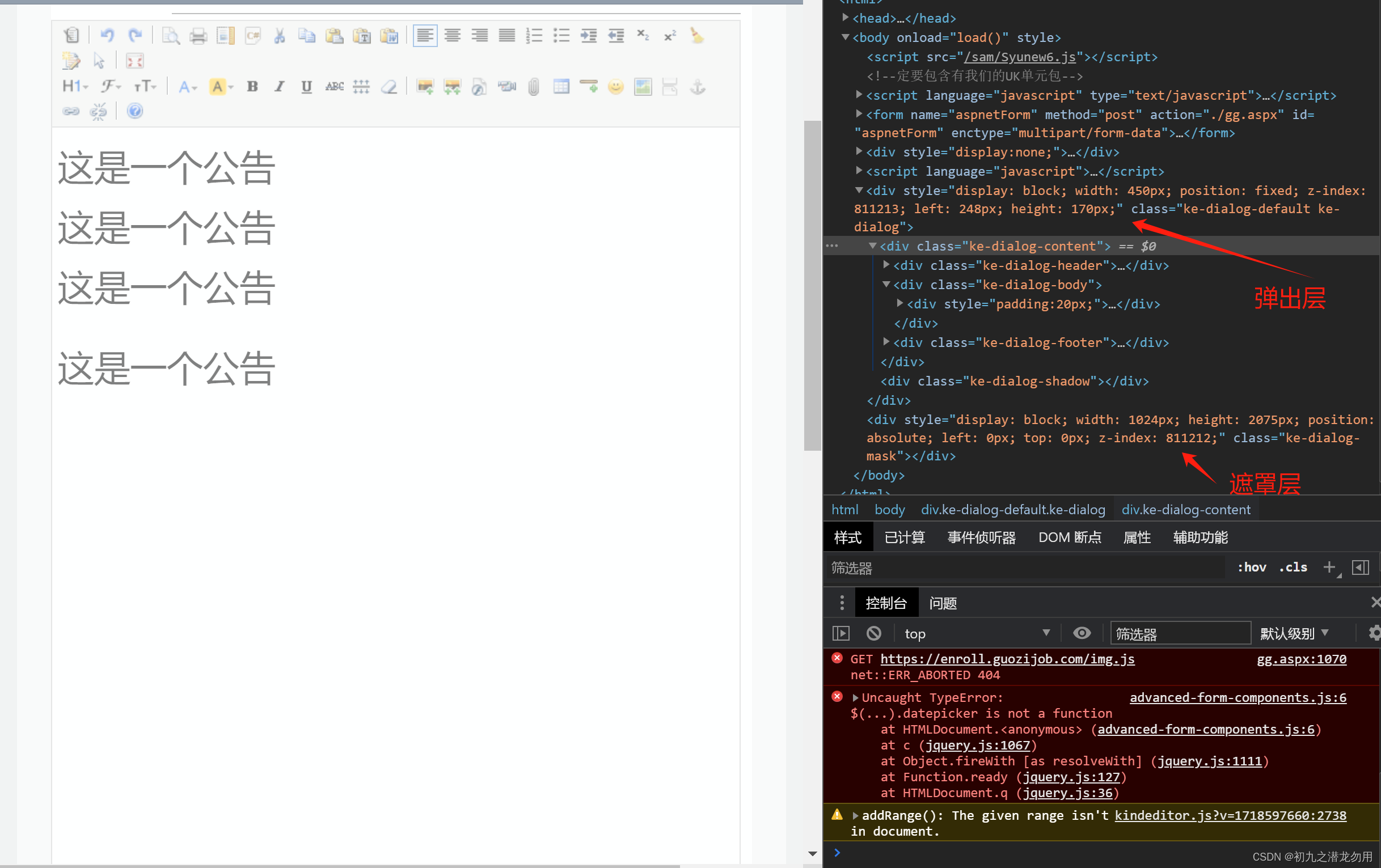This screenshot has height=868, width=1381.
Task: Open the editor help/about icon
Action: click(x=135, y=111)
